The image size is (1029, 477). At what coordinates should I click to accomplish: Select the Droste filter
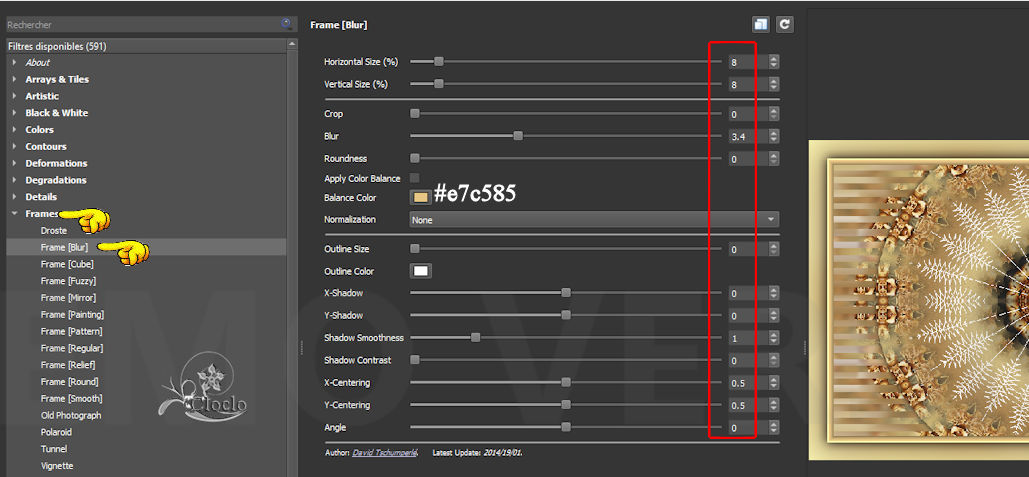54,231
